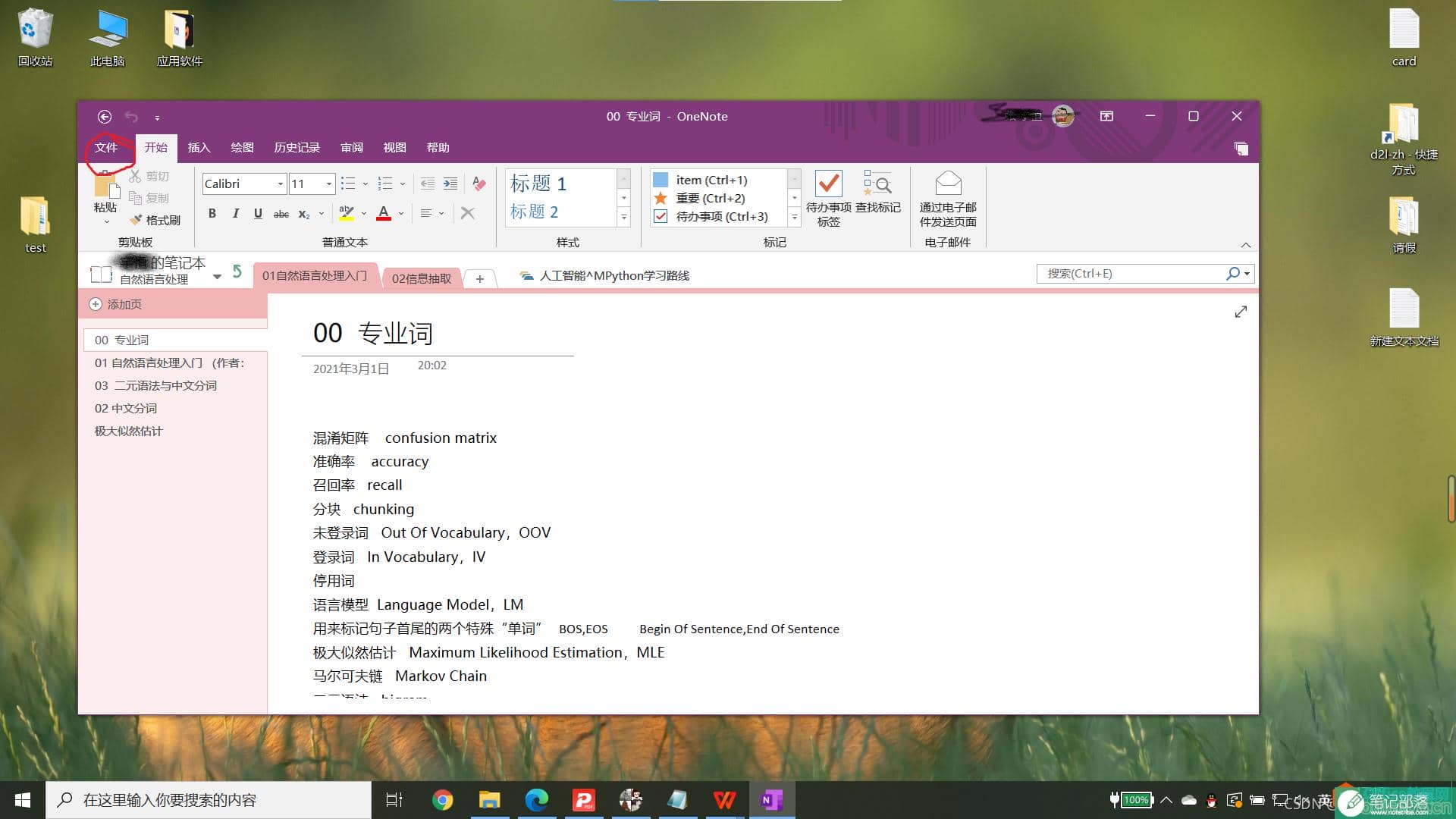Click the Underline formatting icon
The width and height of the screenshot is (1456, 819).
point(258,213)
